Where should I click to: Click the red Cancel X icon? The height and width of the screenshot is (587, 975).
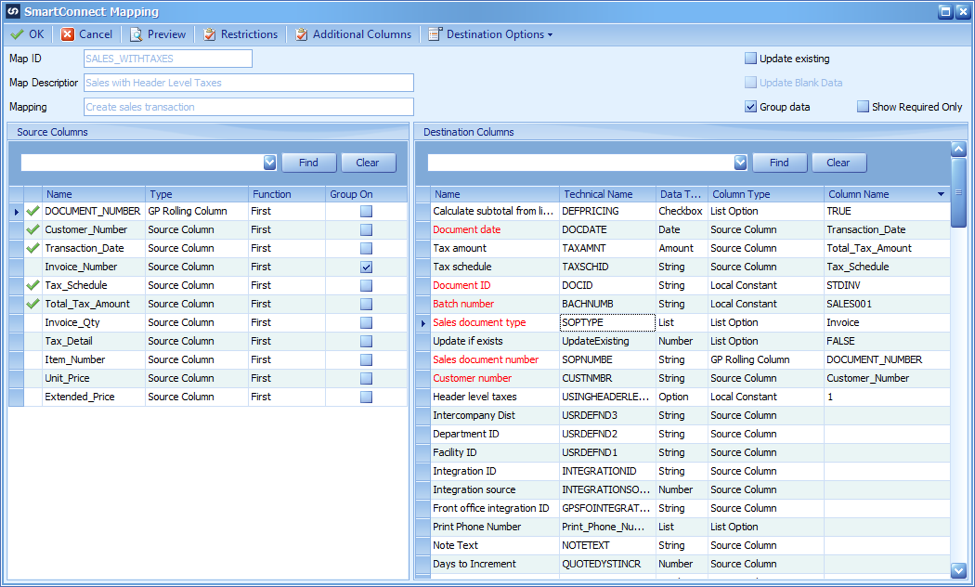(67, 34)
